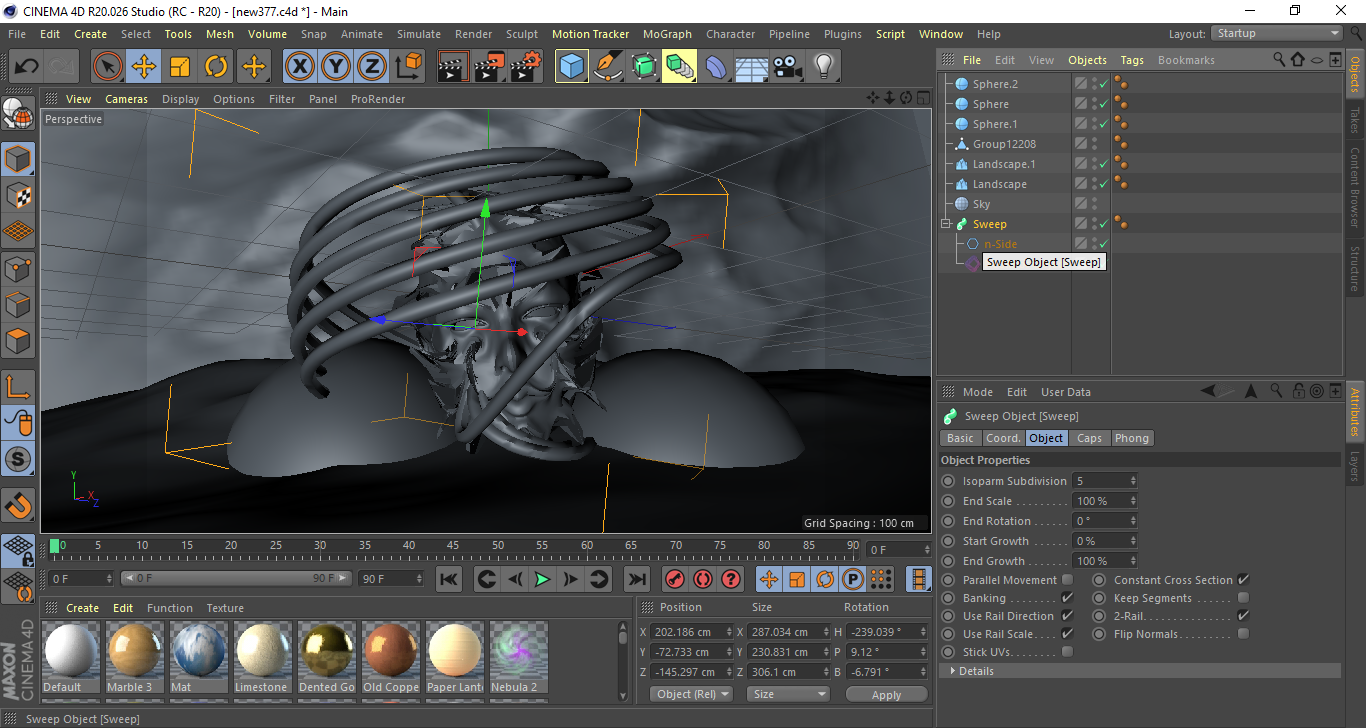Activate the Rotate tool
Screen dimensions: 1366x728
pyautogui.click(x=216, y=67)
